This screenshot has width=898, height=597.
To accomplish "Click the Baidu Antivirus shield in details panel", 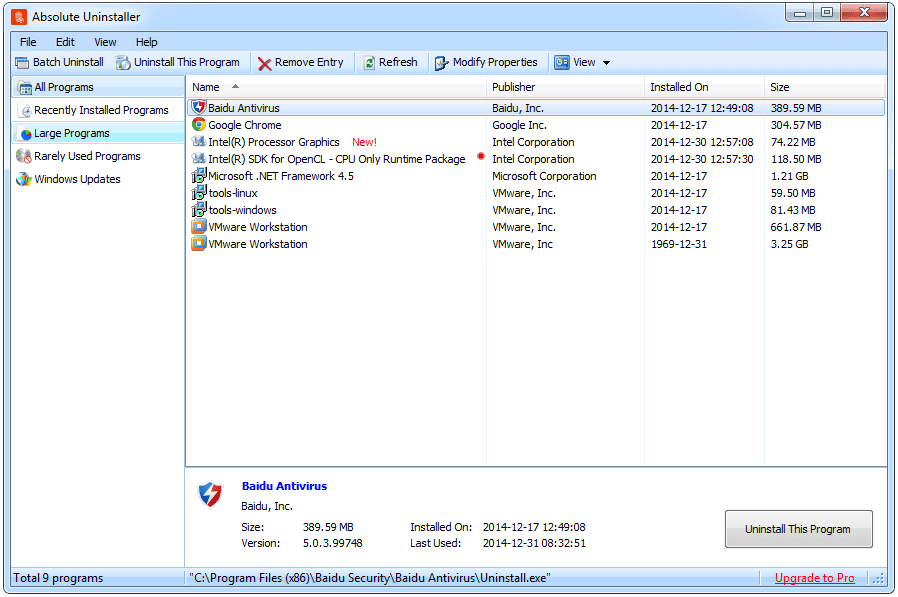I will click(211, 494).
